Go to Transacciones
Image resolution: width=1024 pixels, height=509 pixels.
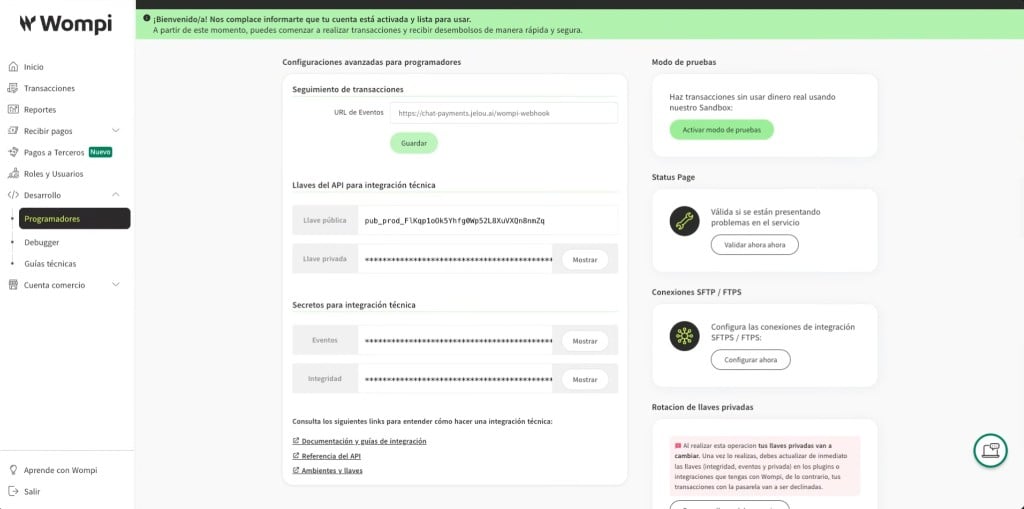point(50,88)
